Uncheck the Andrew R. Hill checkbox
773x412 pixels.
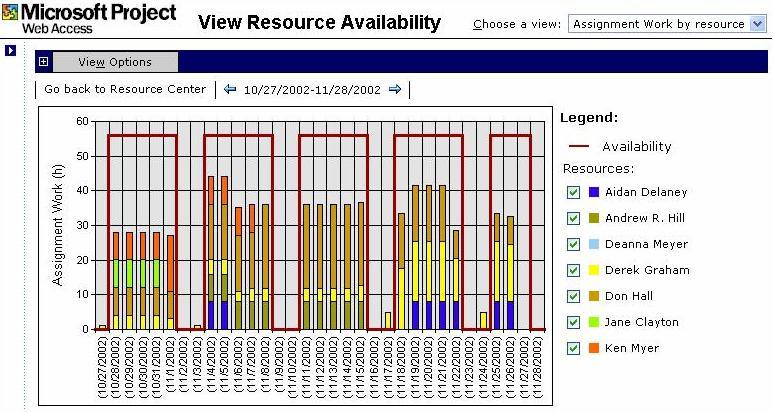pos(573,218)
